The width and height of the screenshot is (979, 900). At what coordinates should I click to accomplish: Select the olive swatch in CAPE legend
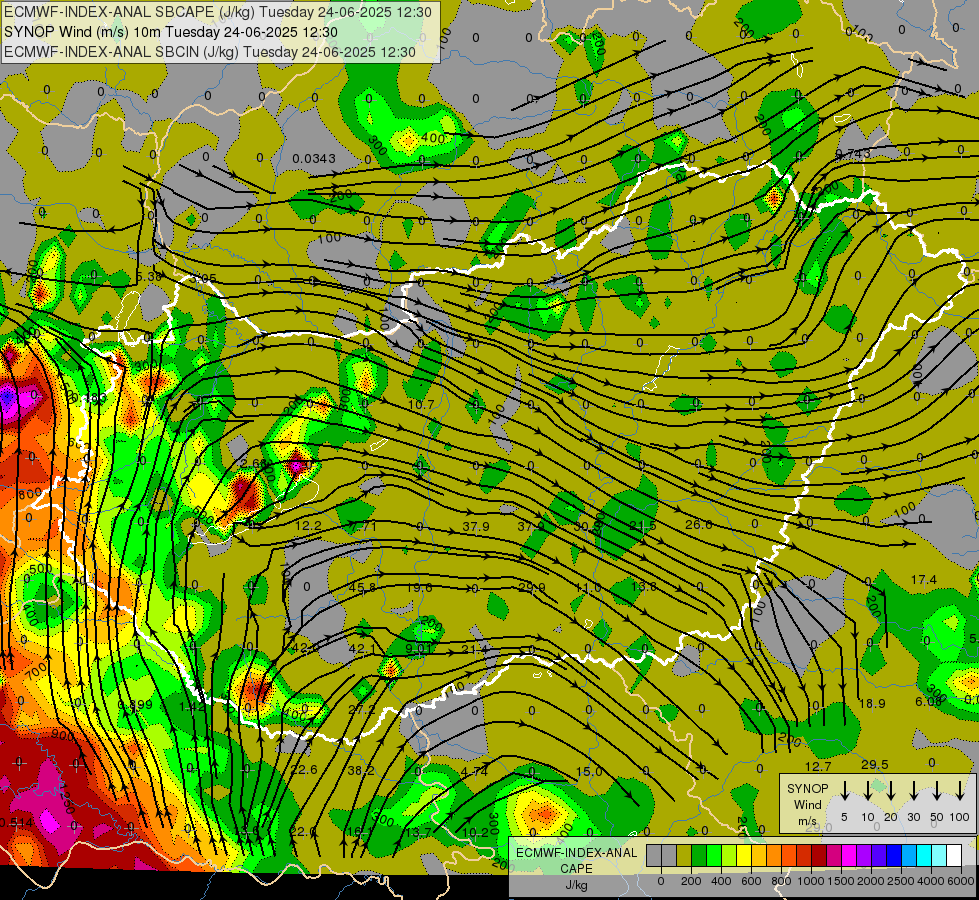684,855
